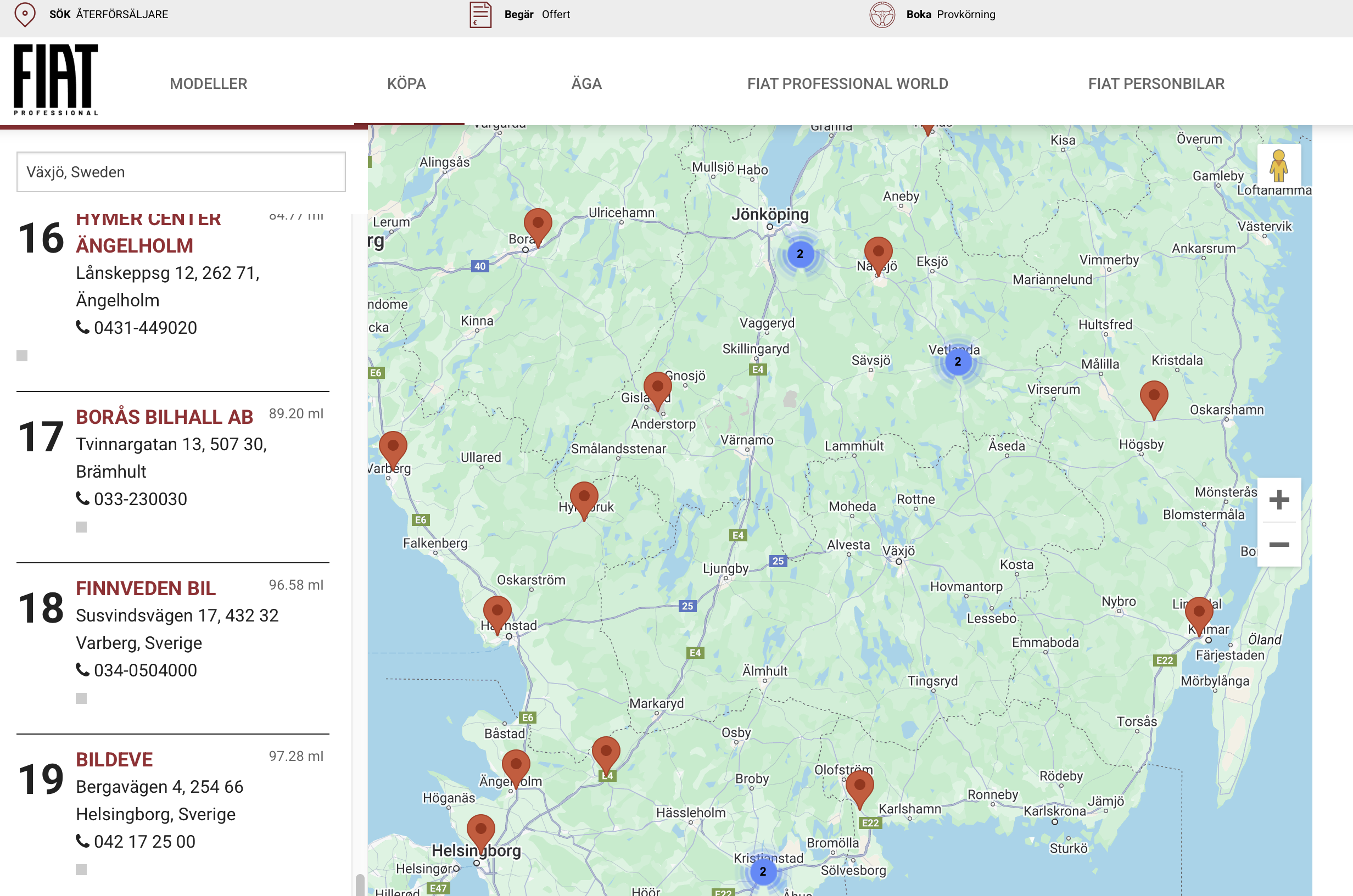
Task: Call 042 17 25 00 phone number
Action: coord(144,842)
